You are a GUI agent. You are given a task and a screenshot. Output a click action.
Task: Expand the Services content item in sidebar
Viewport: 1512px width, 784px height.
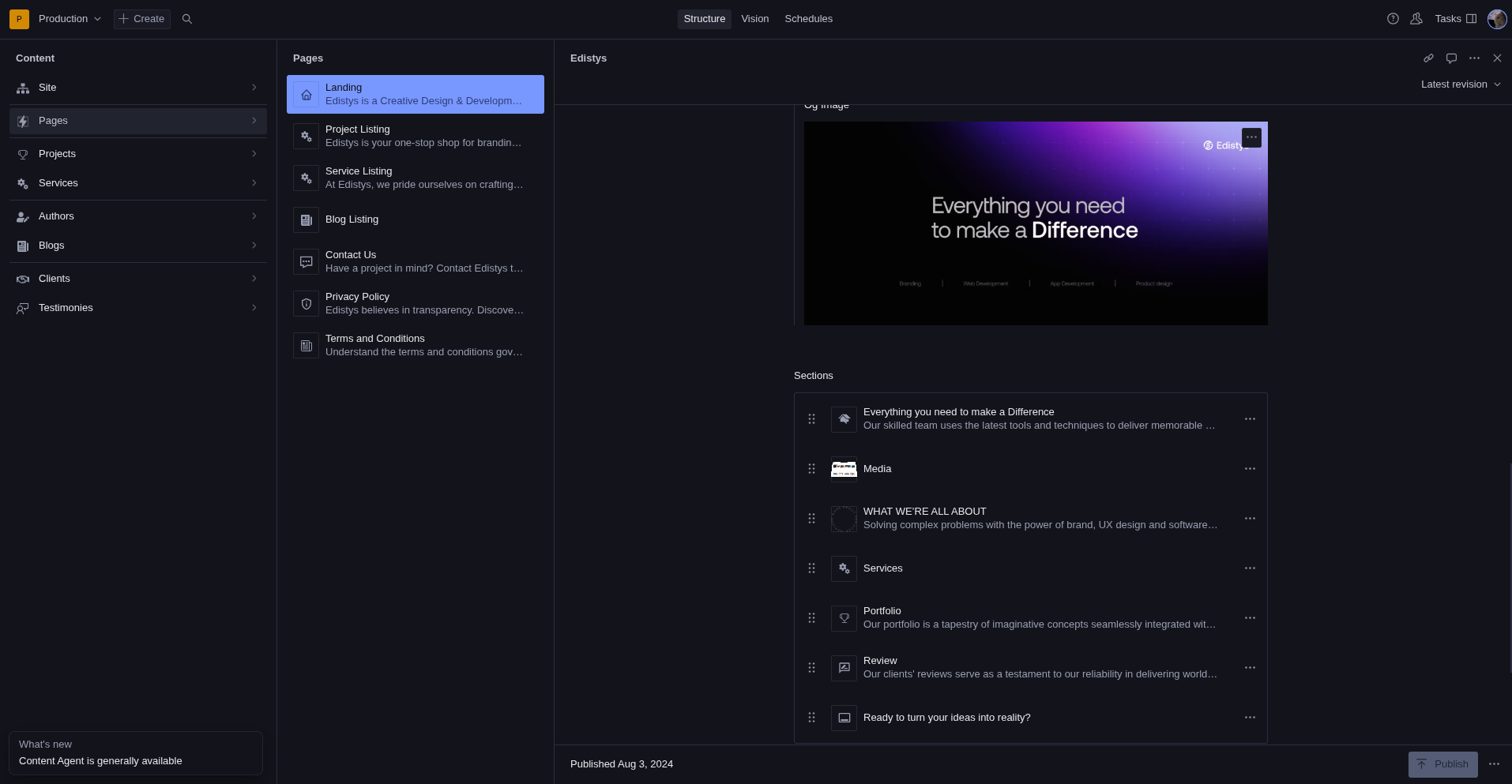tap(138, 183)
